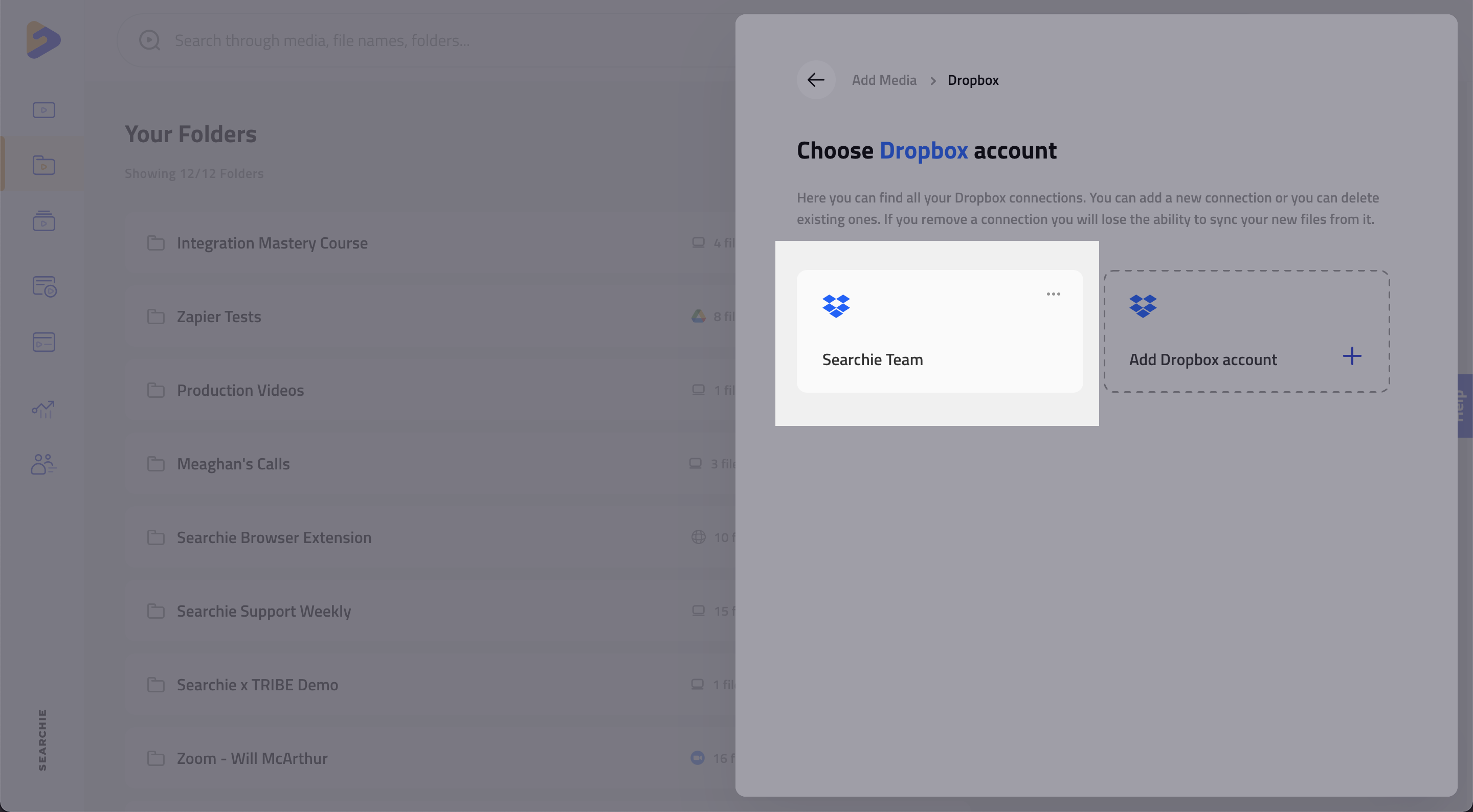Click 'Showing 12/12 Folders' text
Viewport: 1473px width, 812px height.
tap(194, 173)
